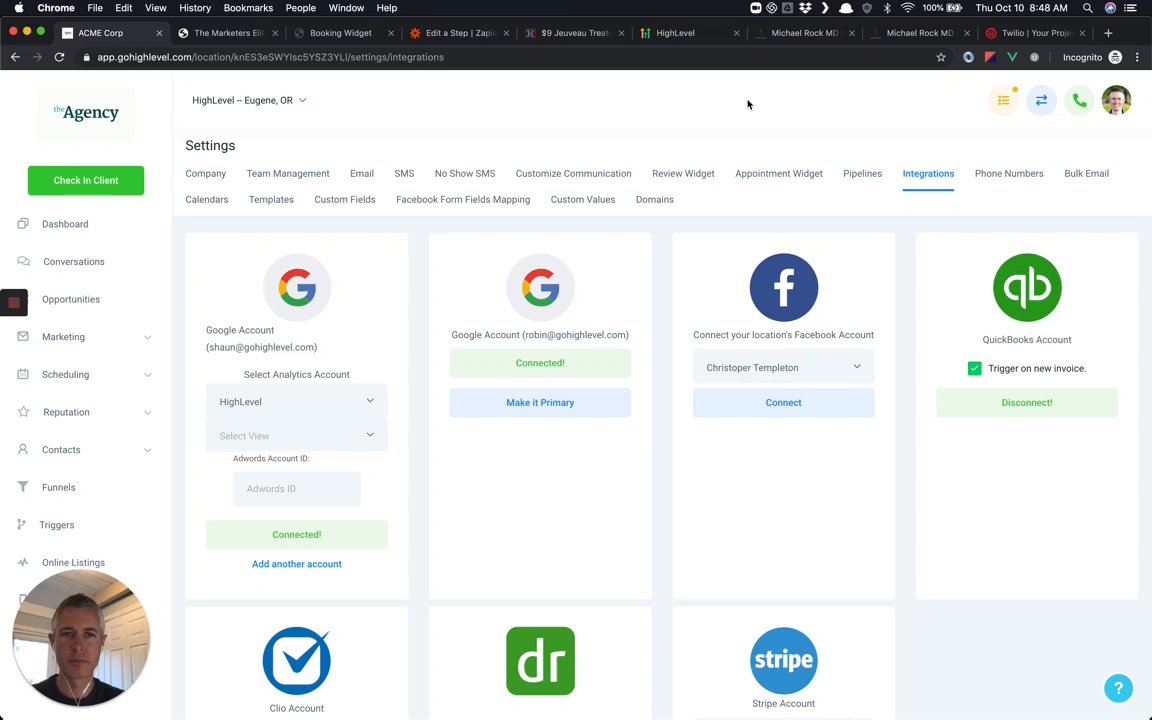The height and width of the screenshot is (720, 1152).
Task: Open the Select View dropdown
Action: (297, 436)
